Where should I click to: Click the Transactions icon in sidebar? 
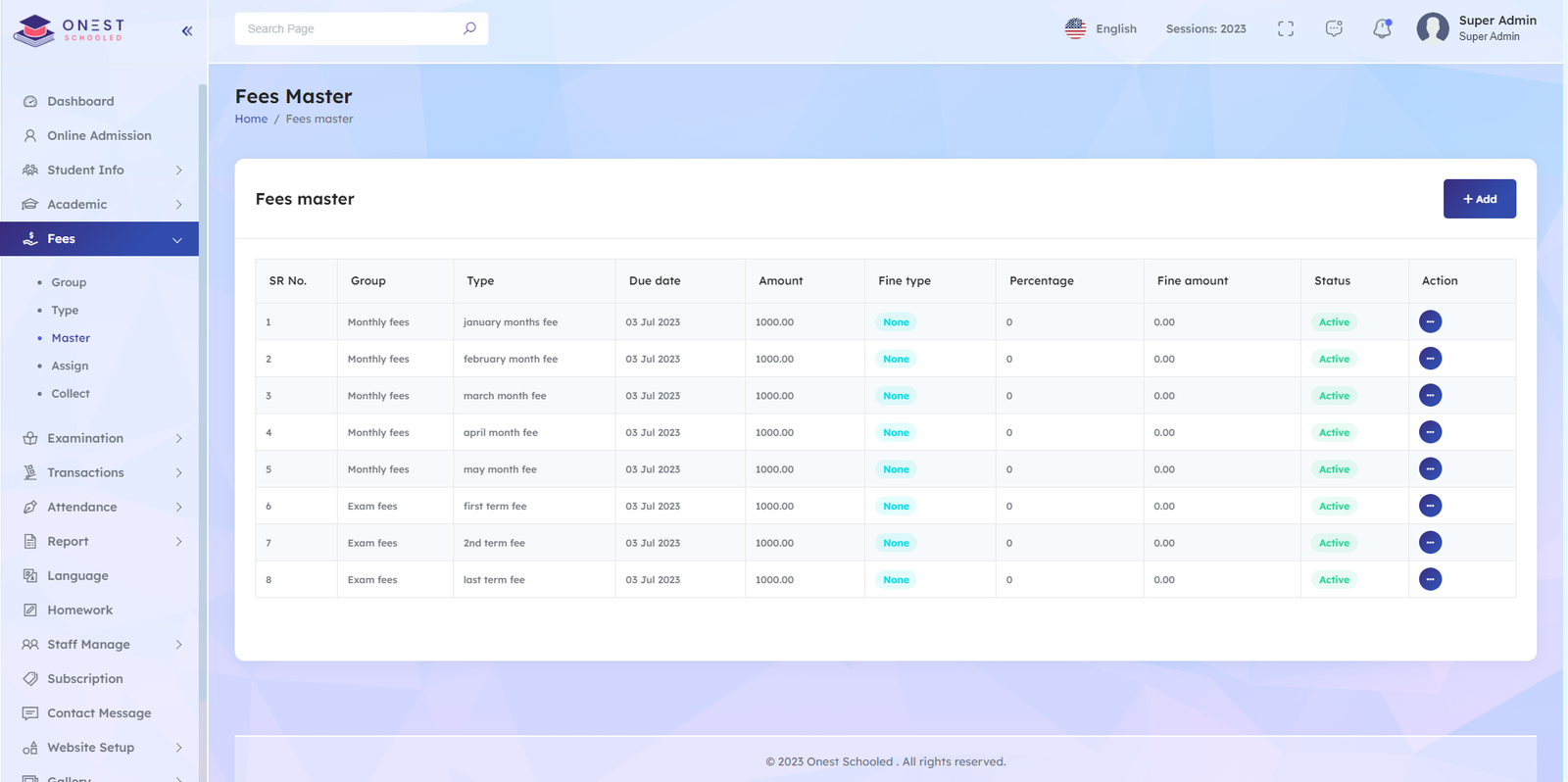pyautogui.click(x=30, y=472)
